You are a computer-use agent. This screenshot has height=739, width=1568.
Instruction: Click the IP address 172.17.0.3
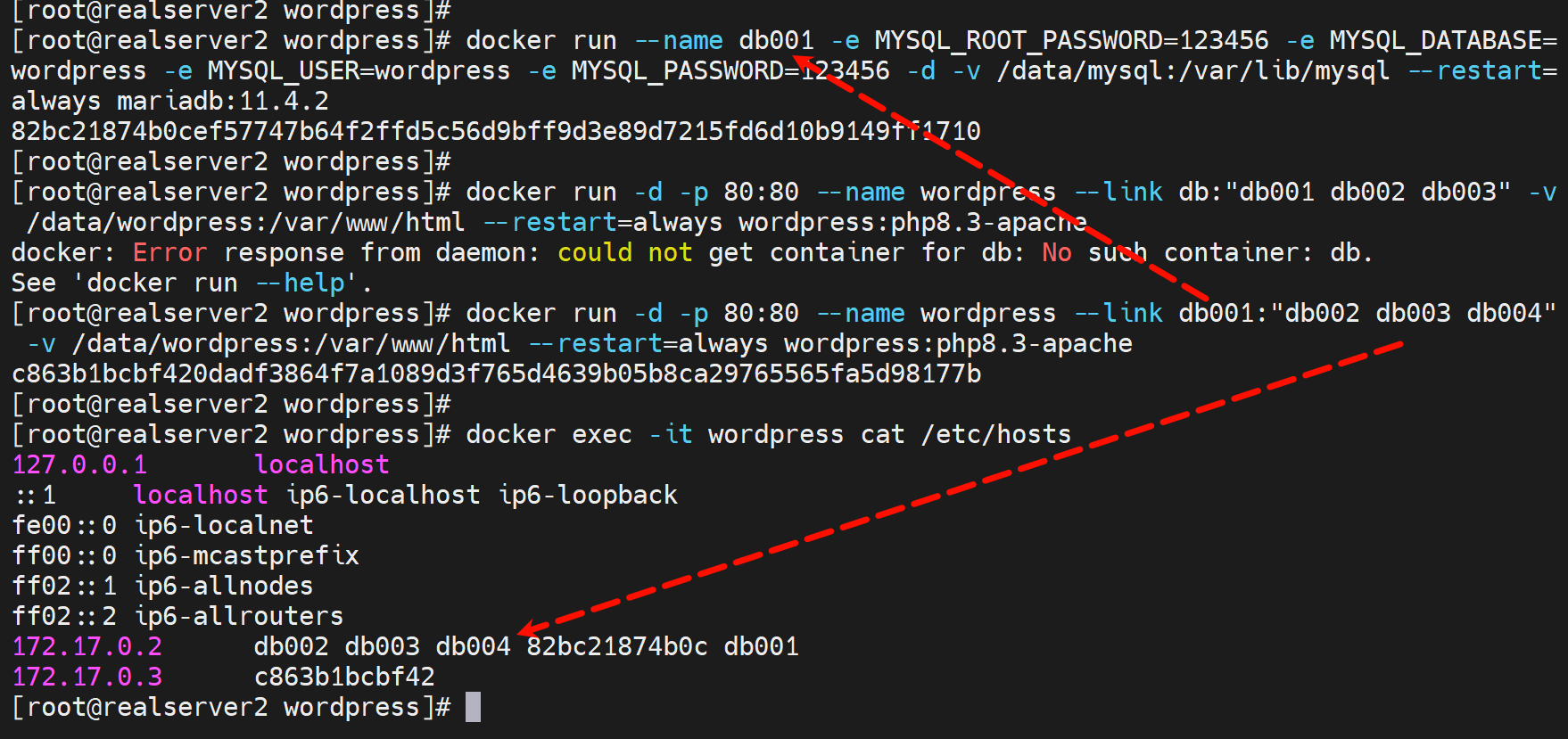[x=87, y=677]
